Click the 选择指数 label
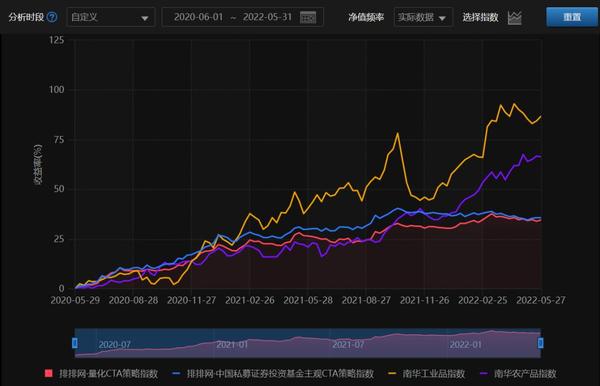600x386 pixels. (x=480, y=17)
